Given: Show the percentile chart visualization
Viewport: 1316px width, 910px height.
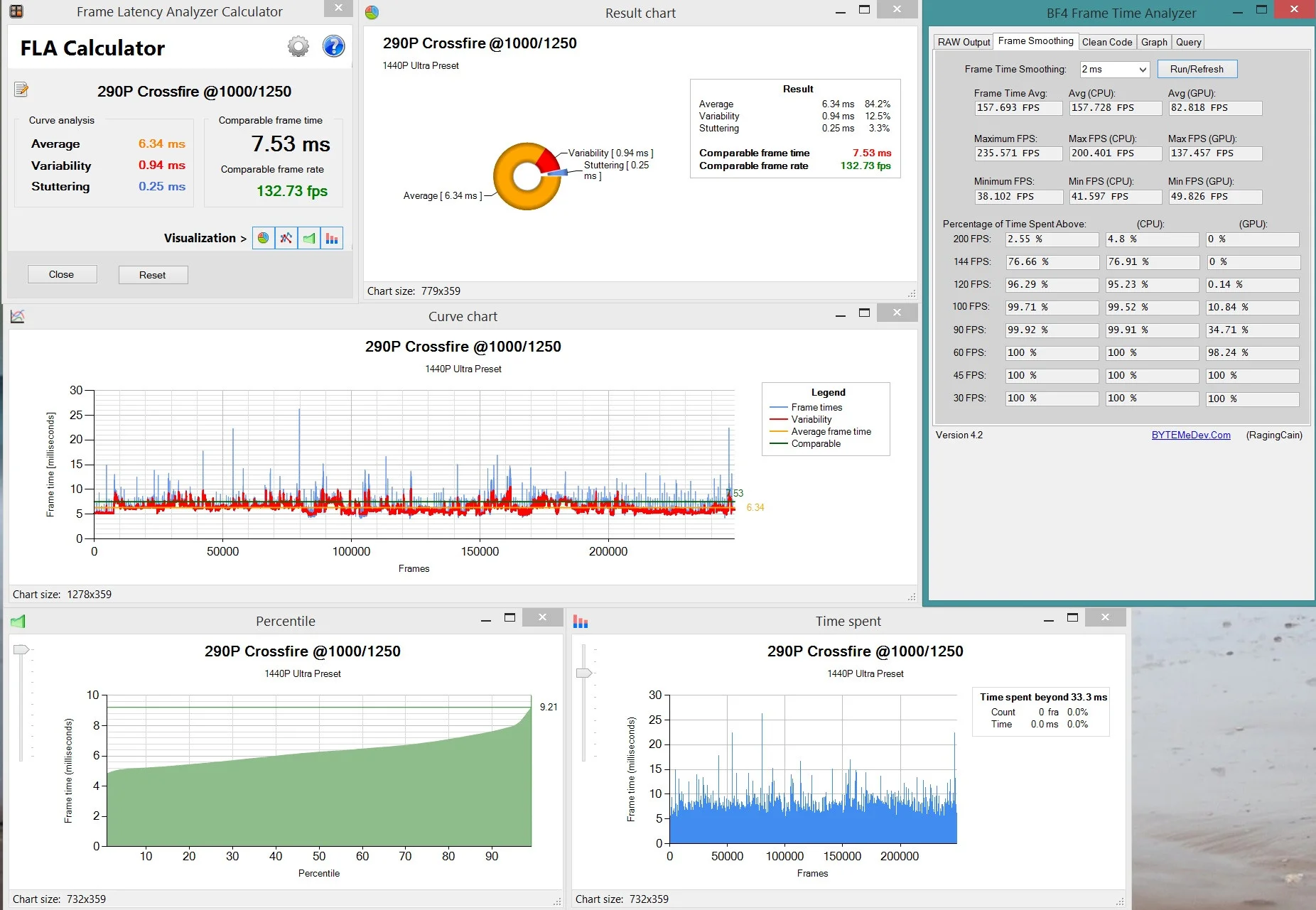Looking at the screenshot, I should point(309,238).
